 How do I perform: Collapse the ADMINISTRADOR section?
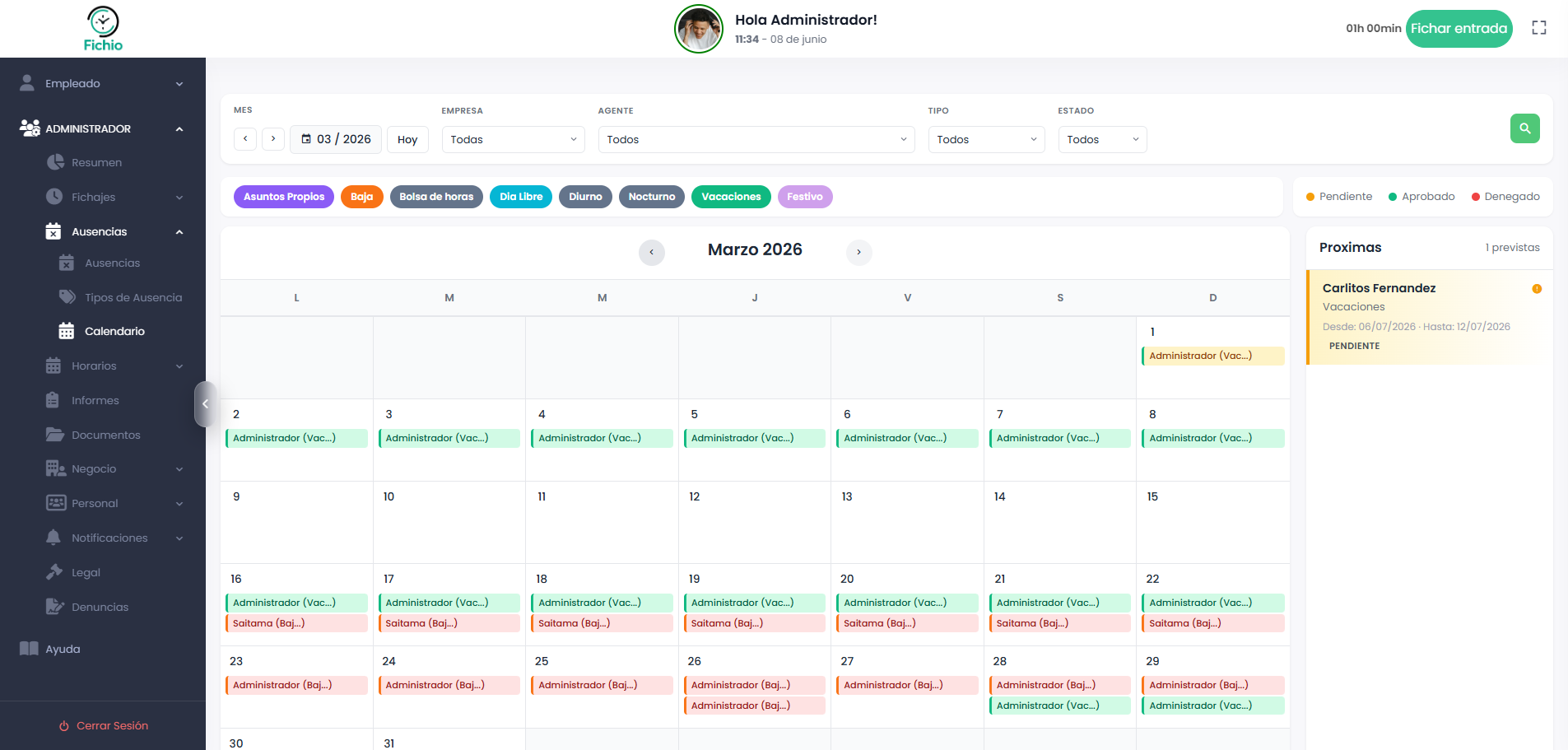[103, 128]
